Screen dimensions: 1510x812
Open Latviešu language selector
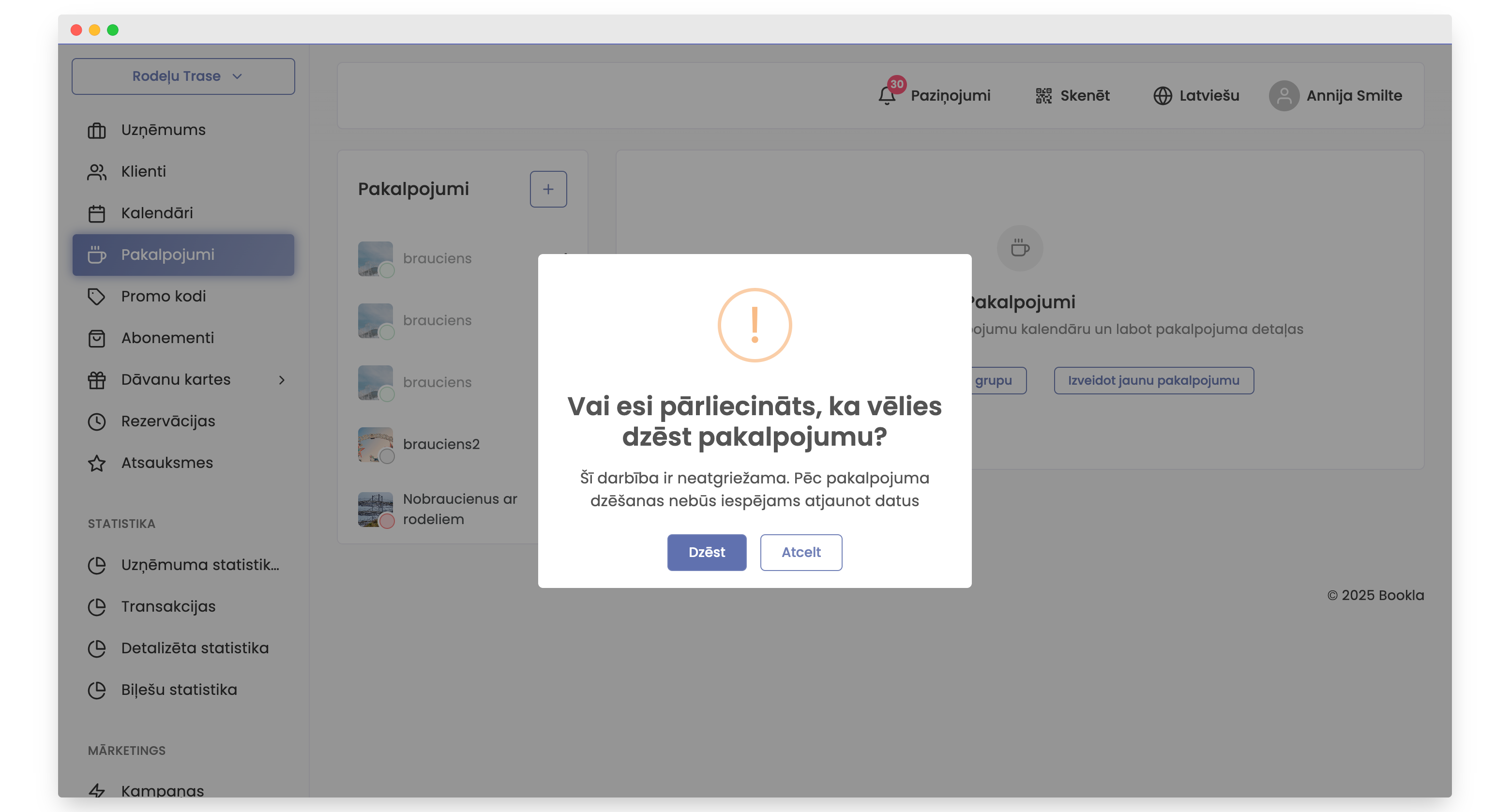point(1208,95)
